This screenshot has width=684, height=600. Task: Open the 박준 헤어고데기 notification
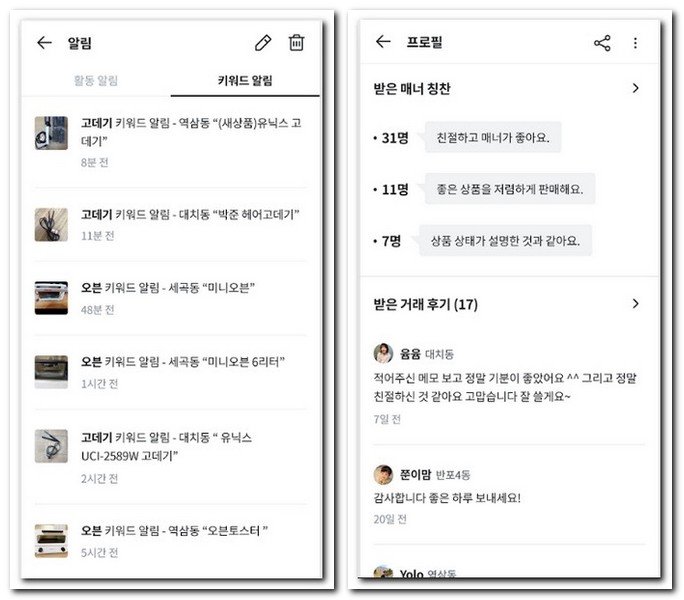[171, 225]
